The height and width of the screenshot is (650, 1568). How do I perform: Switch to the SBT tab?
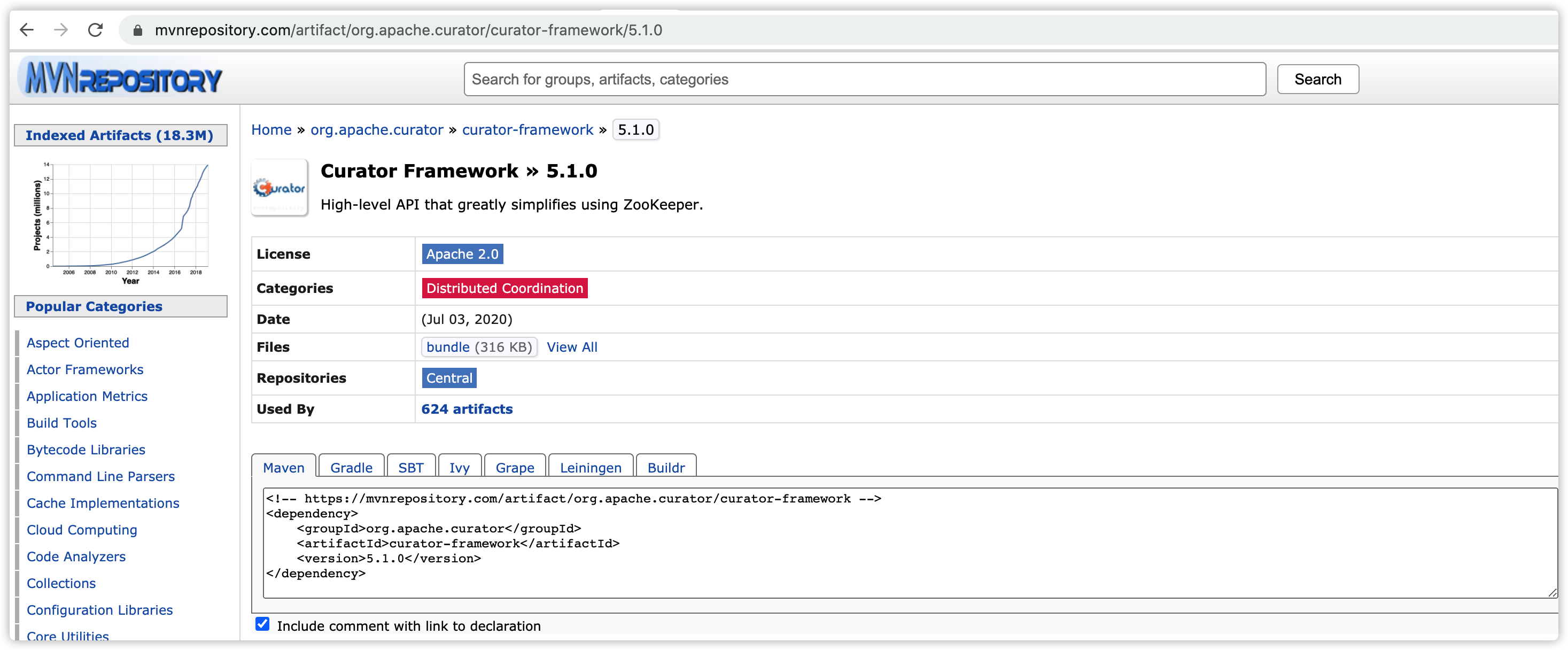coord(411,467)
